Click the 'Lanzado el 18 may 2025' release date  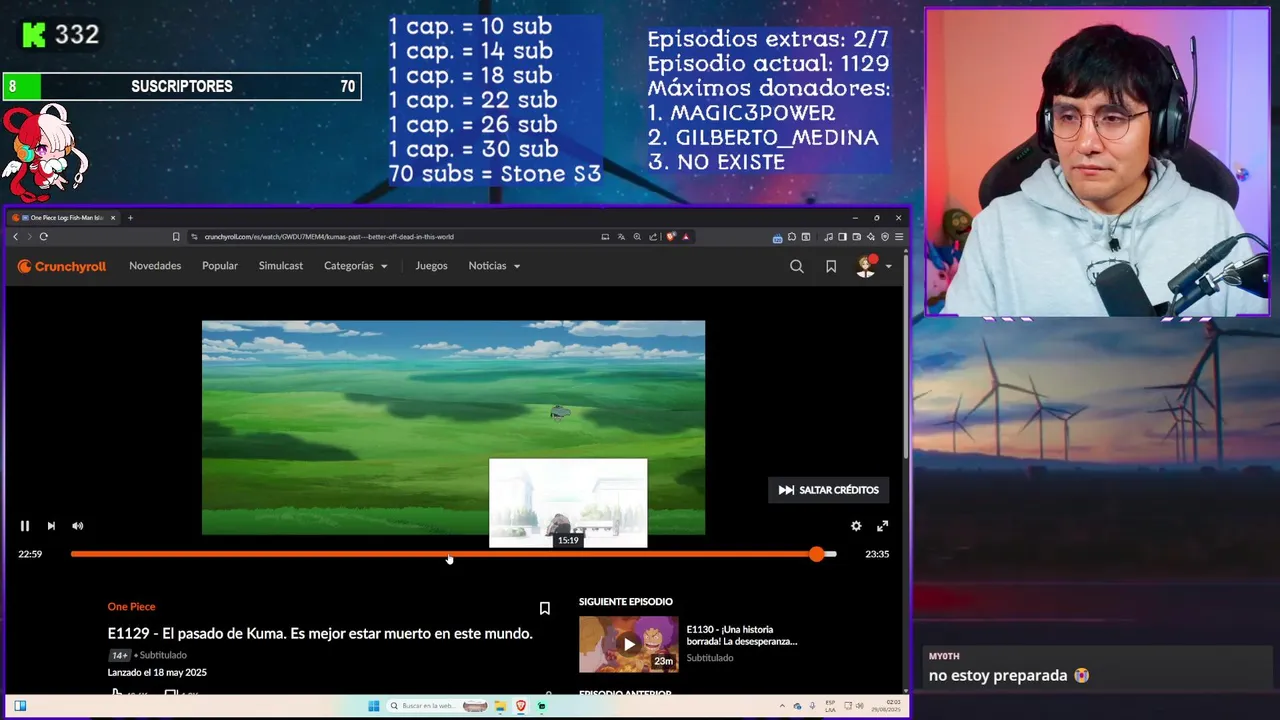pyautogui.click(x=157, y=673)
